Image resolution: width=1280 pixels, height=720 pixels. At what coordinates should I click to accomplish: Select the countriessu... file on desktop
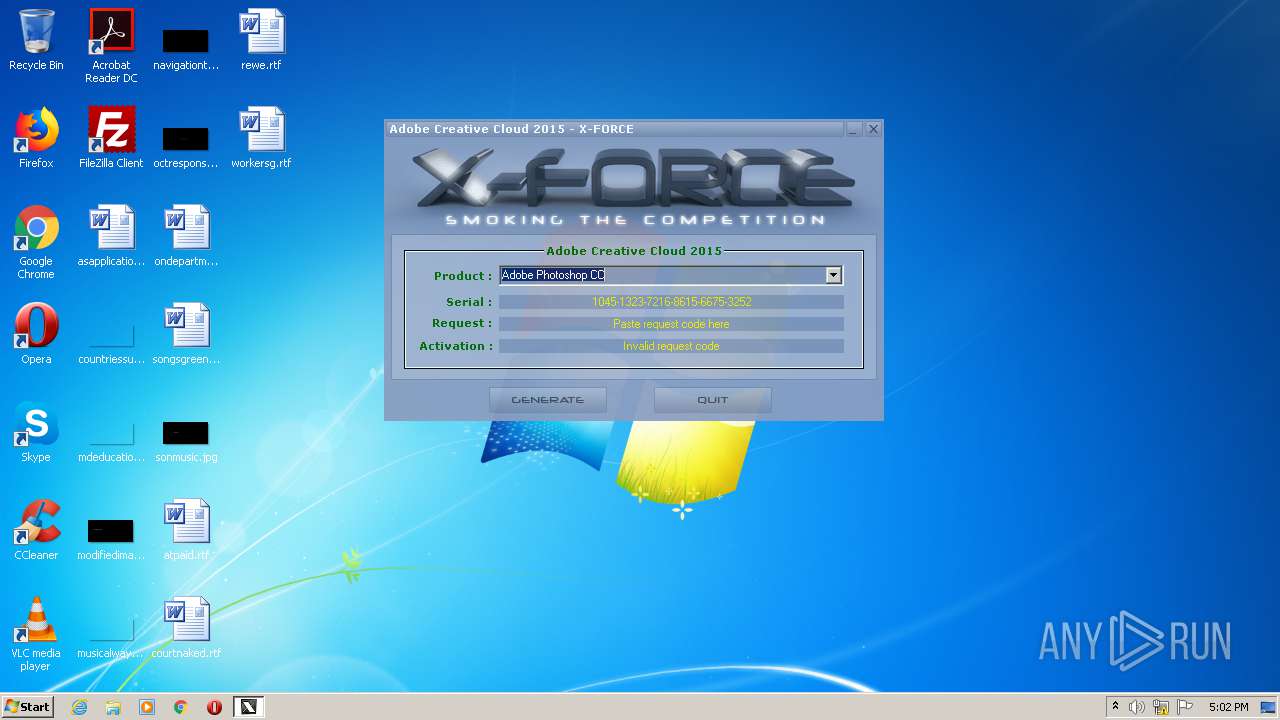(x=111, y=343)
